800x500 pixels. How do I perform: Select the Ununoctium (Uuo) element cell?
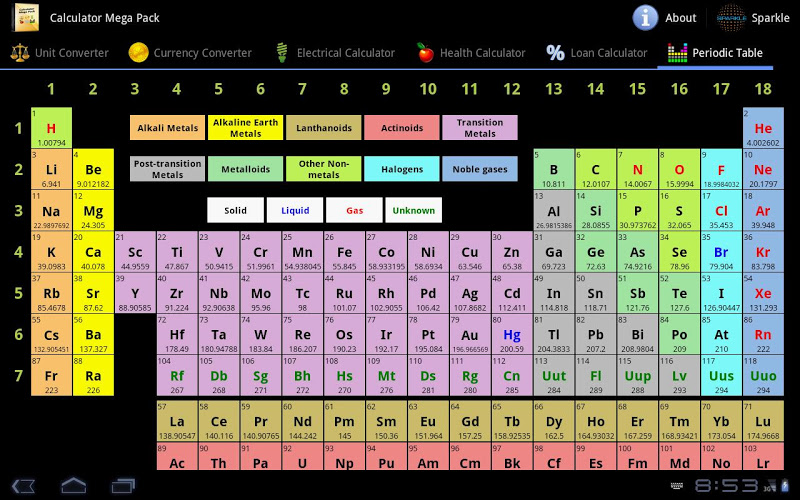pyautogui.click(x=763, y=376)
